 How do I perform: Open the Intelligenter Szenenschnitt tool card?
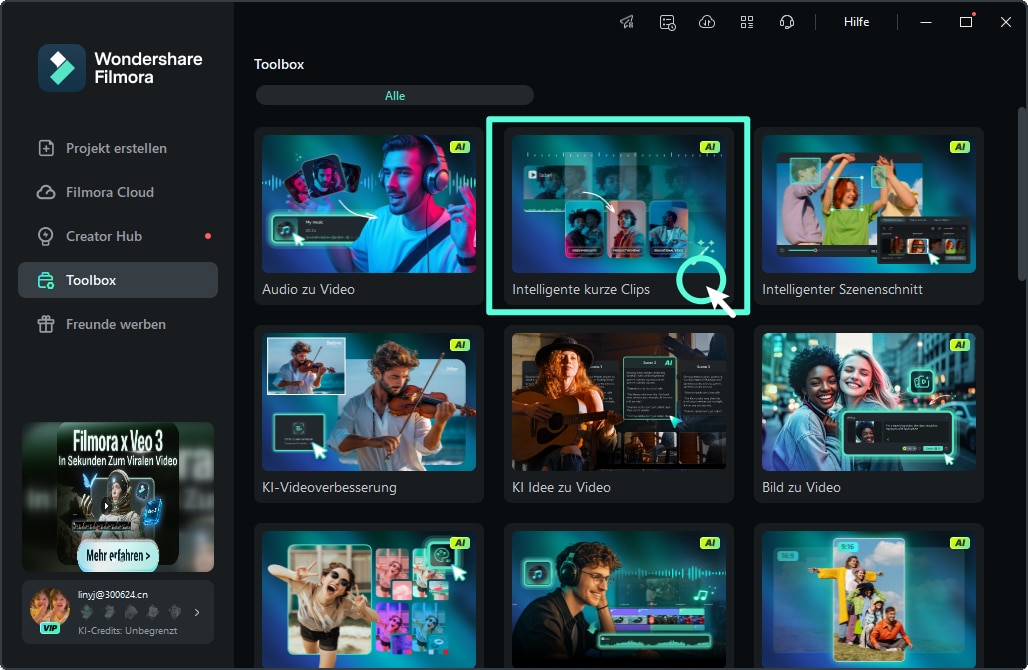click(869, 216)
